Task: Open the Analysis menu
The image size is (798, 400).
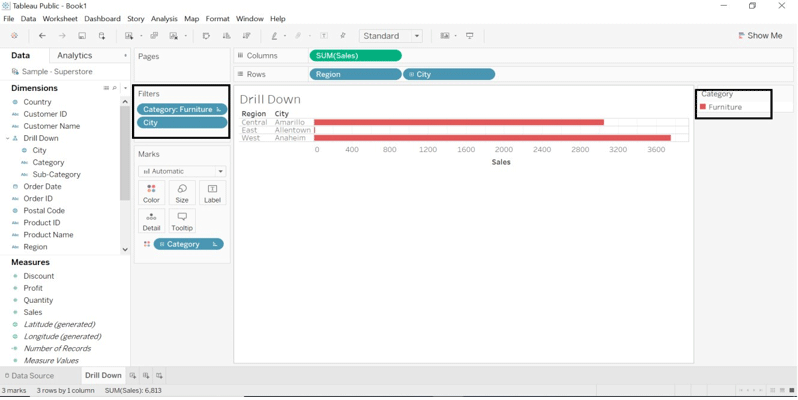Action: tap(164, 19)
